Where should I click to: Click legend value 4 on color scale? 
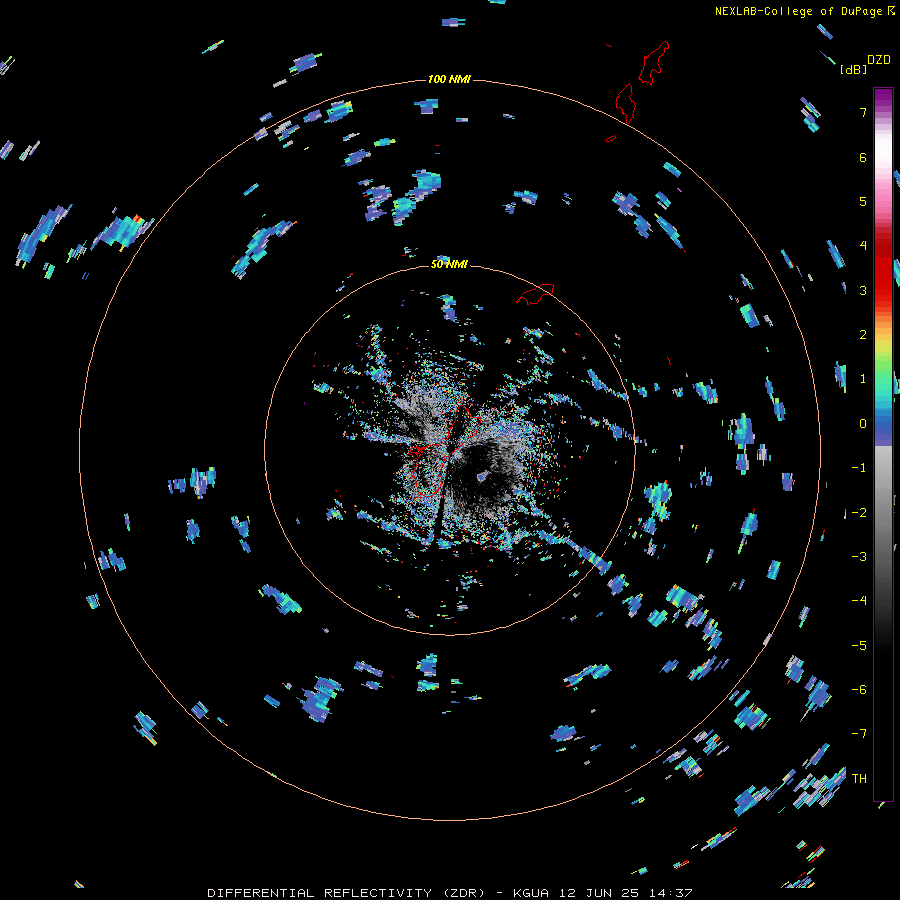pyautogui.click(x=863, y=246)
